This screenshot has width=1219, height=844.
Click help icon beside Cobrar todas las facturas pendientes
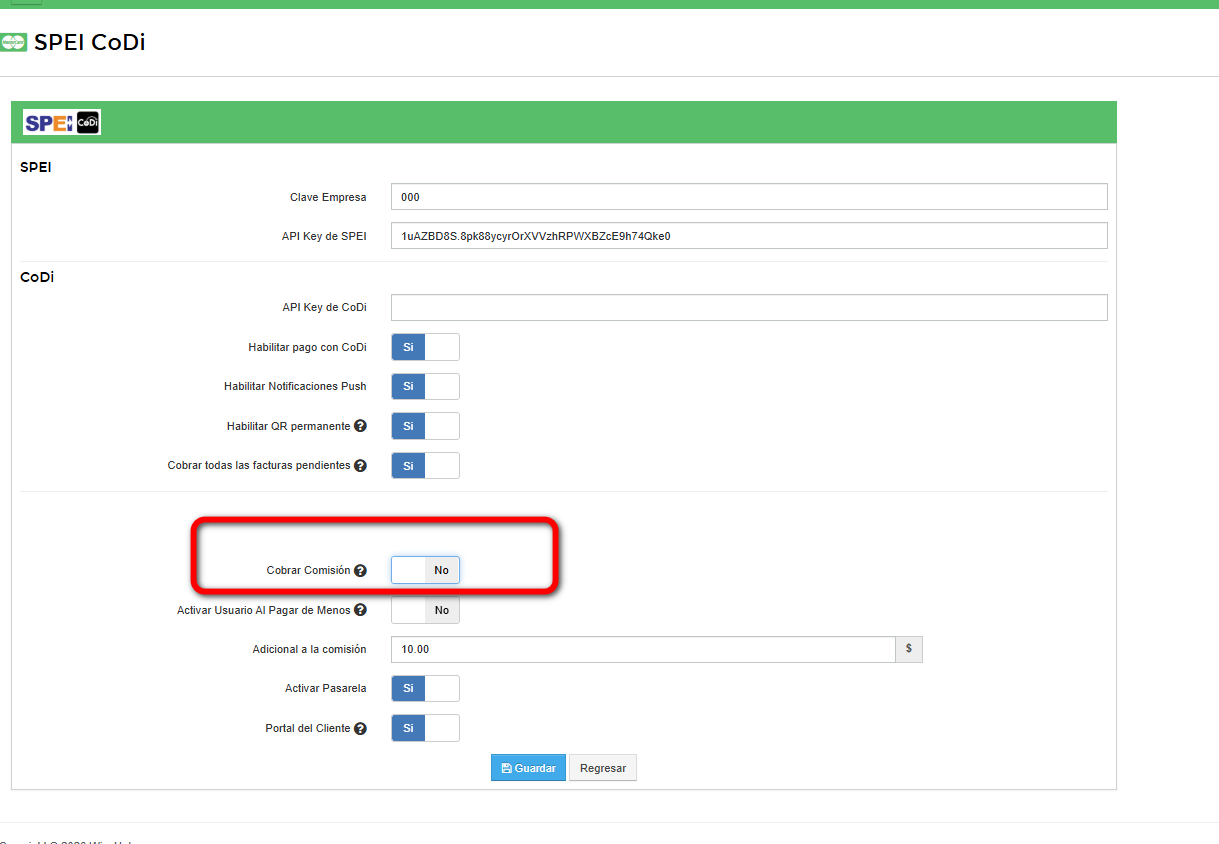(360, 466)
